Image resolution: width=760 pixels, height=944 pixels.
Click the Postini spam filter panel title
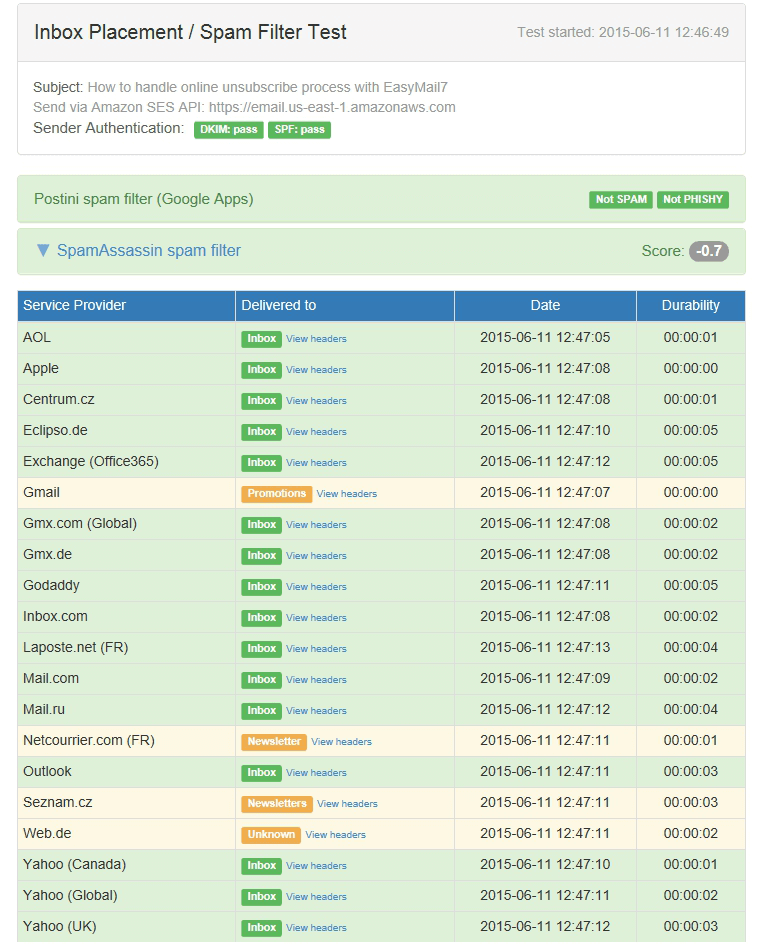(143, 199)
